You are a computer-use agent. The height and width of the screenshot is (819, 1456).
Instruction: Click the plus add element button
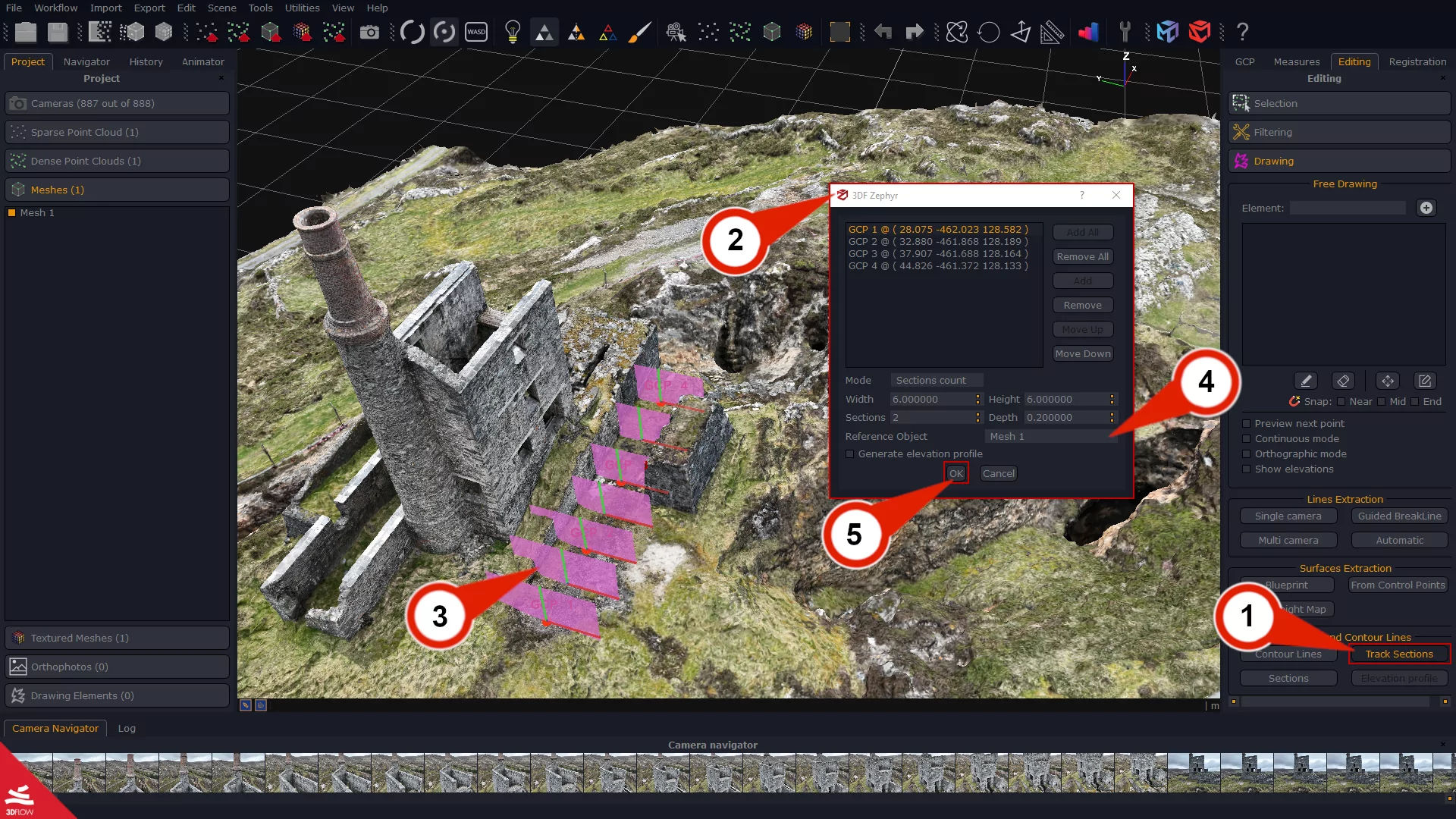[x=1426, y=208]
